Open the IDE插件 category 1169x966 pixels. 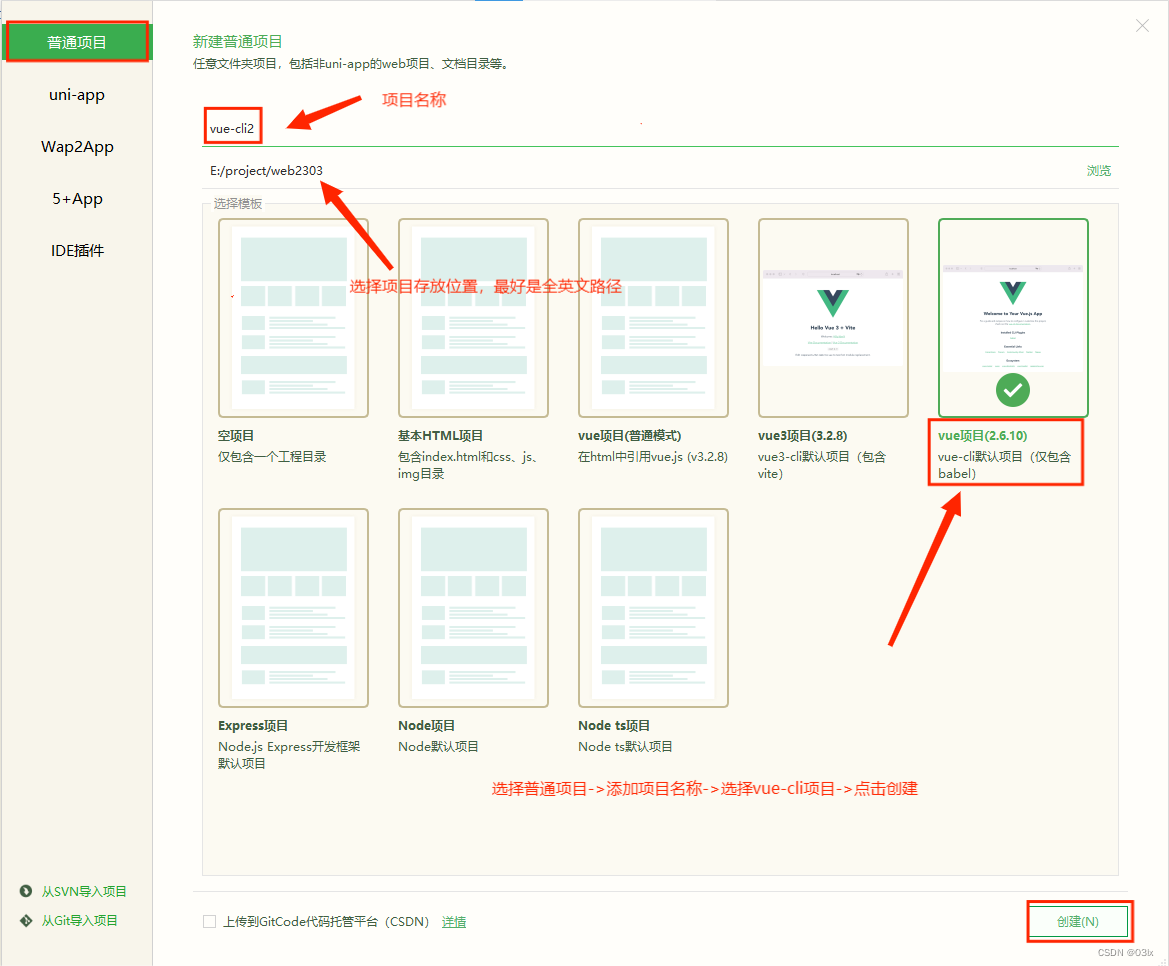coord(77,250)
